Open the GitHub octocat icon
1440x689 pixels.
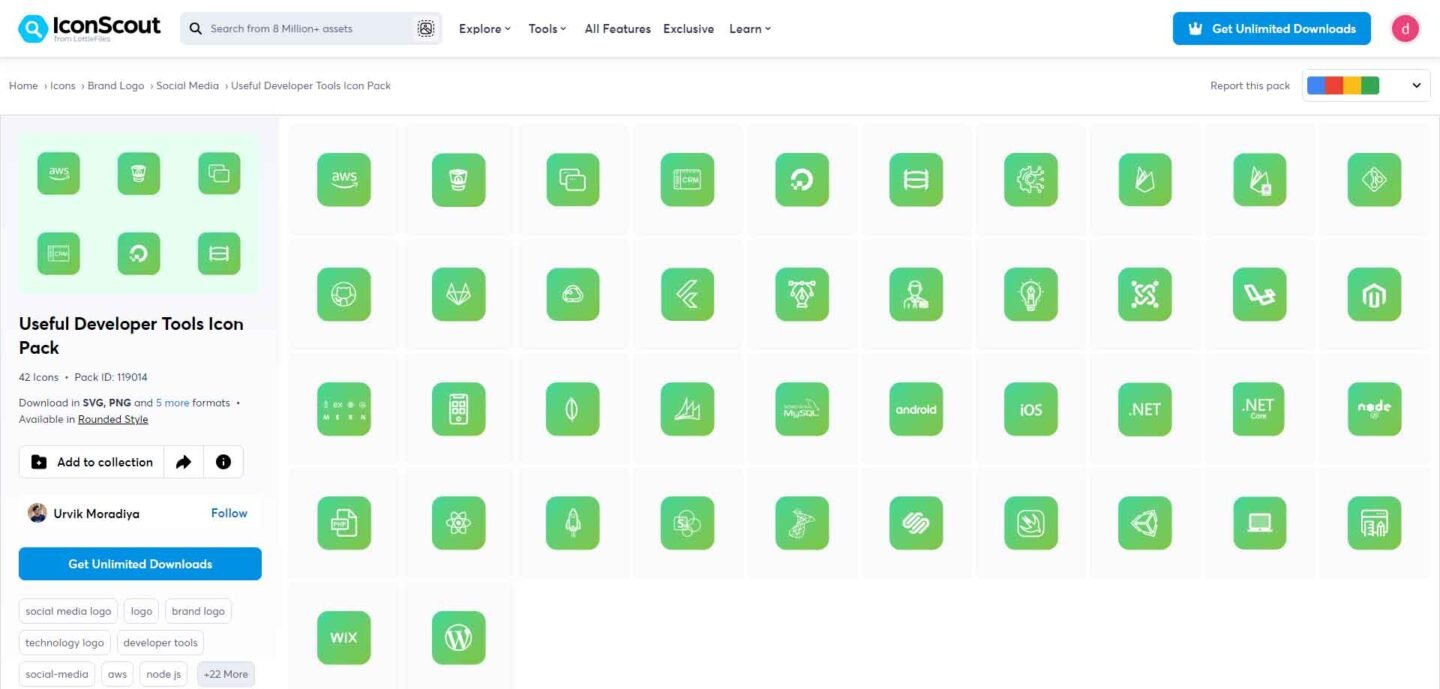point(344,294)
